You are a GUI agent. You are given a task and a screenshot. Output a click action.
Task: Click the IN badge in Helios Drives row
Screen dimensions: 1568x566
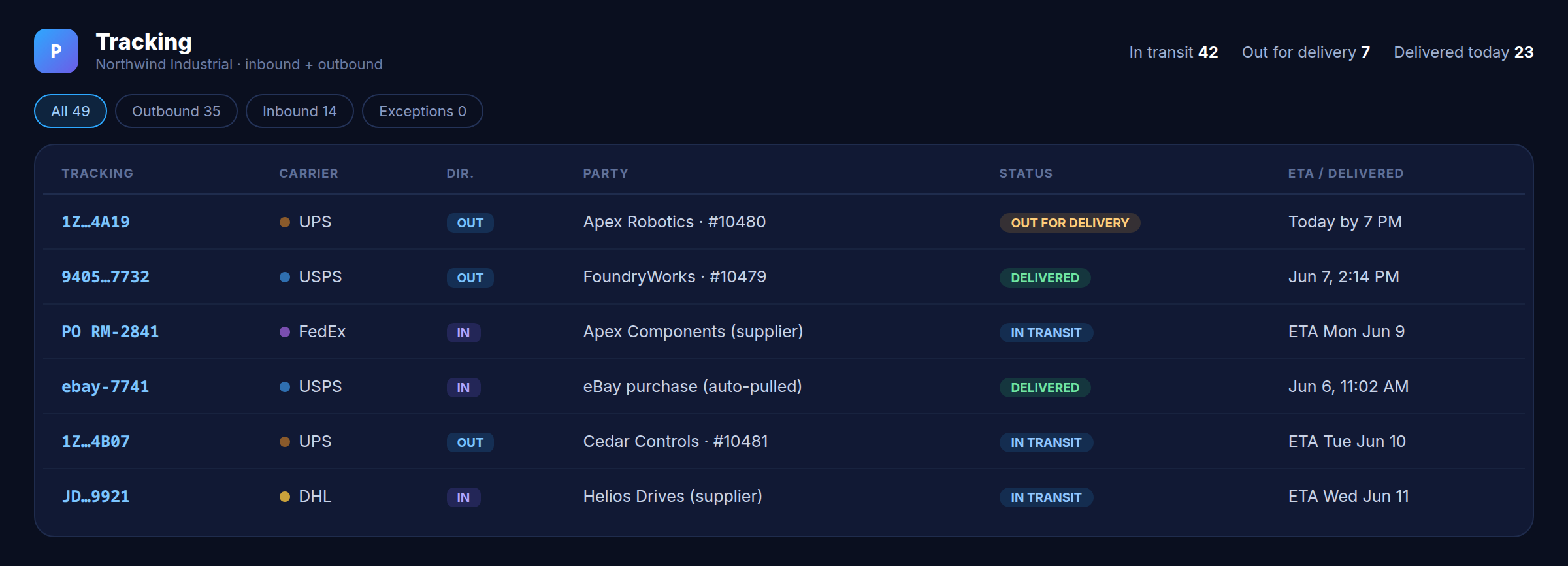(463, 497)
